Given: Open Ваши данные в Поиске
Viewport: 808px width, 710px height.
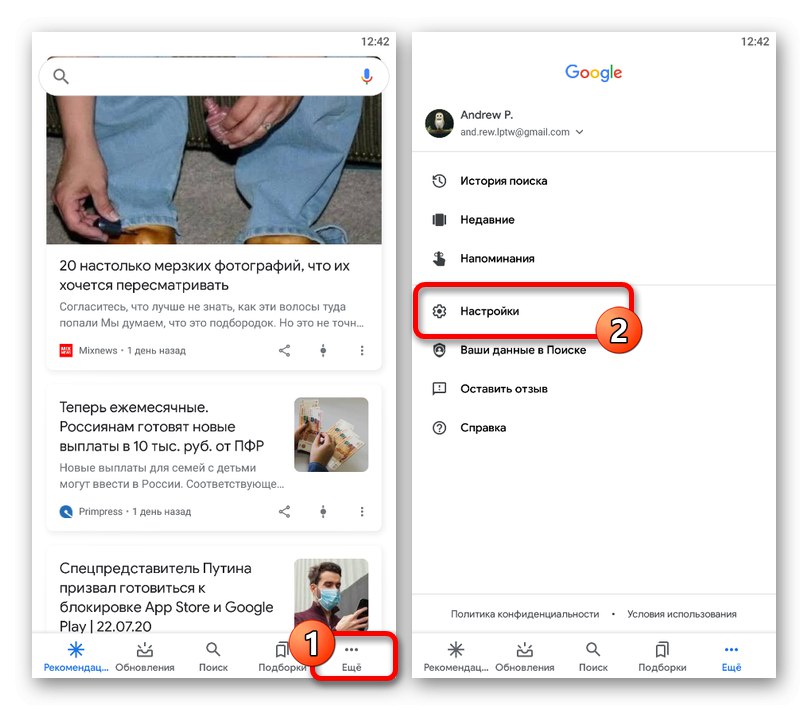Looking at the screenshot, I should point(594,350).
